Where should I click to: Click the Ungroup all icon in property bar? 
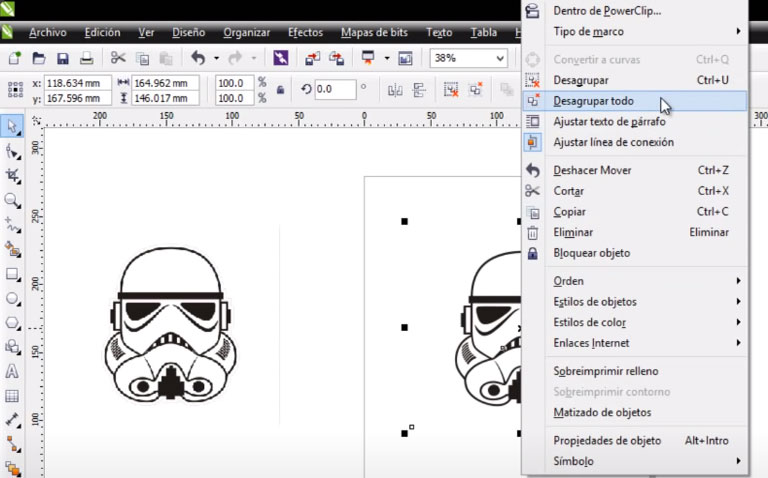pos(475,90)
